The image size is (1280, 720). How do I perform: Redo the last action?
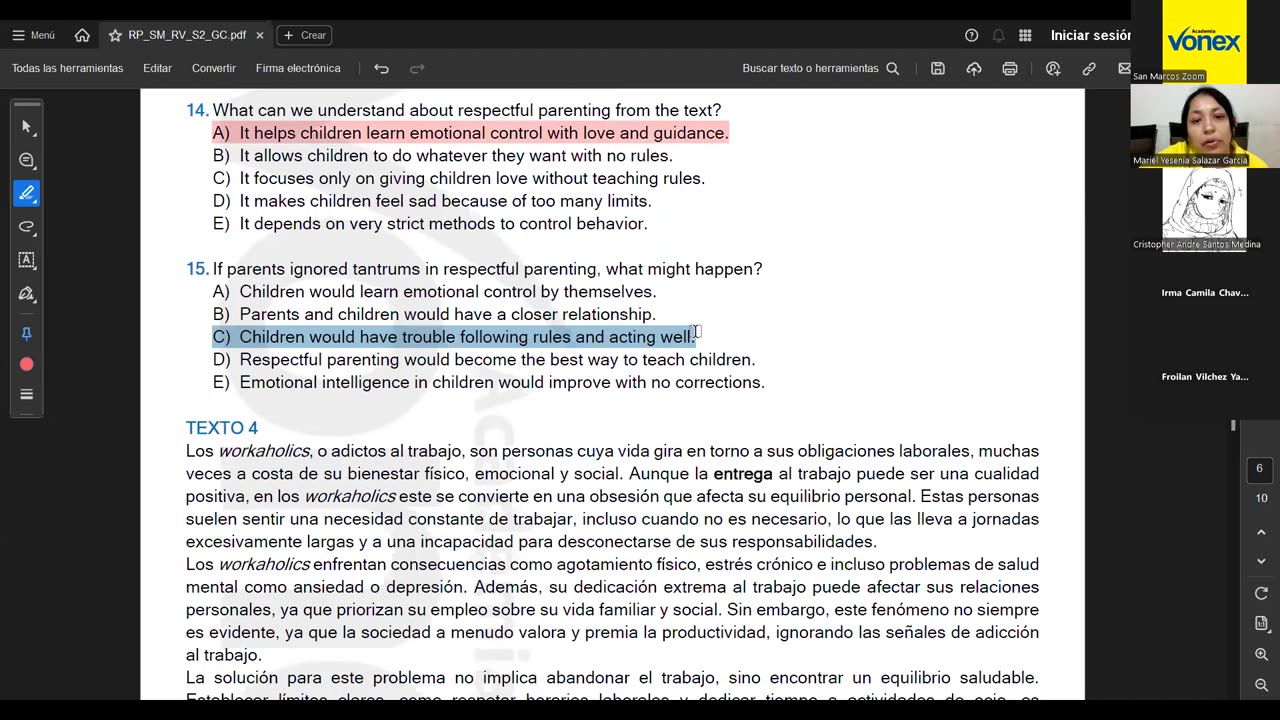coord(417,68)
